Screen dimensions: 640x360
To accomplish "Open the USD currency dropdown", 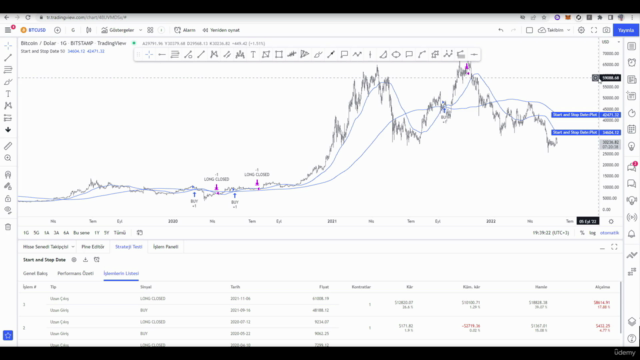I will point(610,42).
